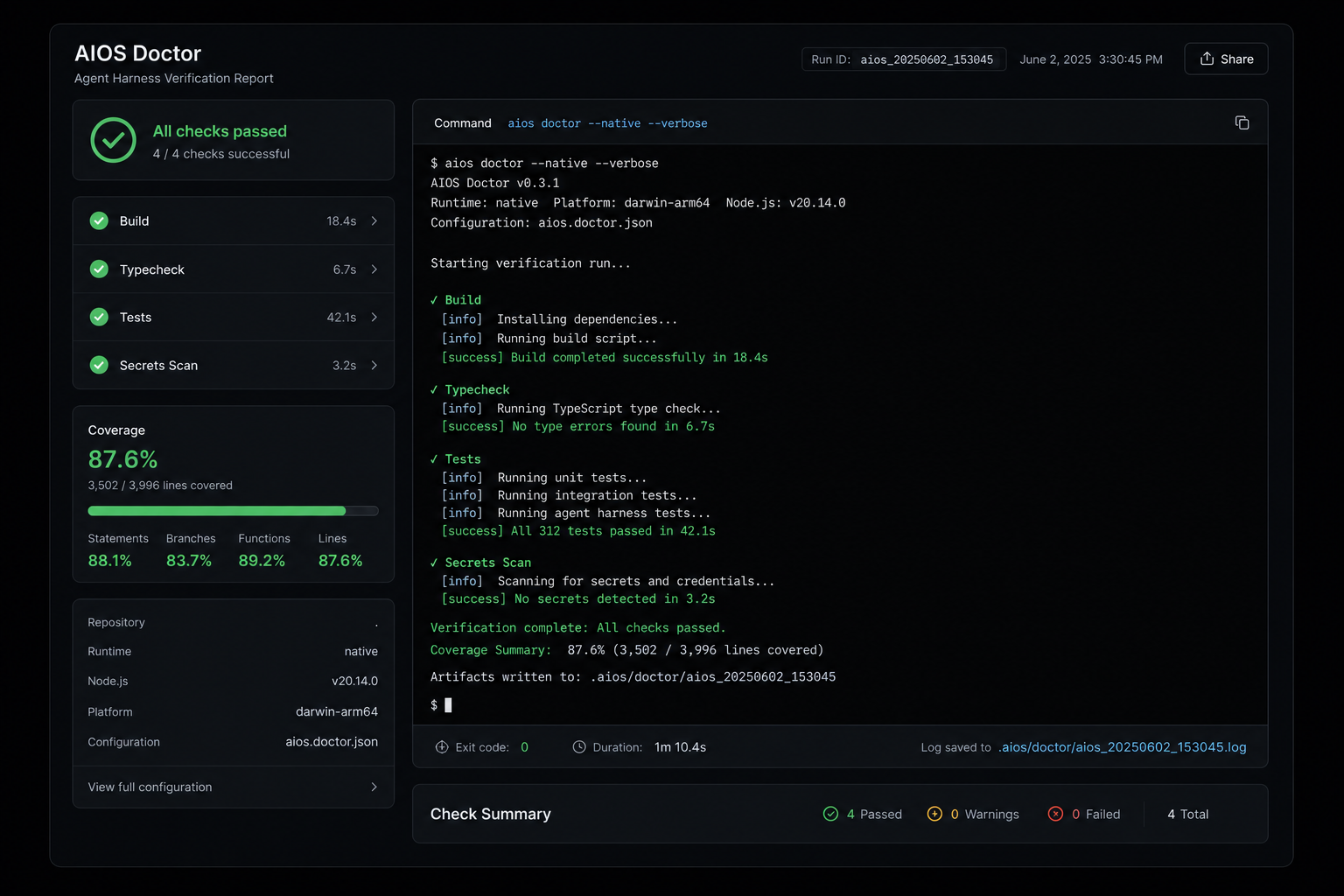Screen dimensions: 1344x896
Task: Click the Share button
Action: 1226,59
